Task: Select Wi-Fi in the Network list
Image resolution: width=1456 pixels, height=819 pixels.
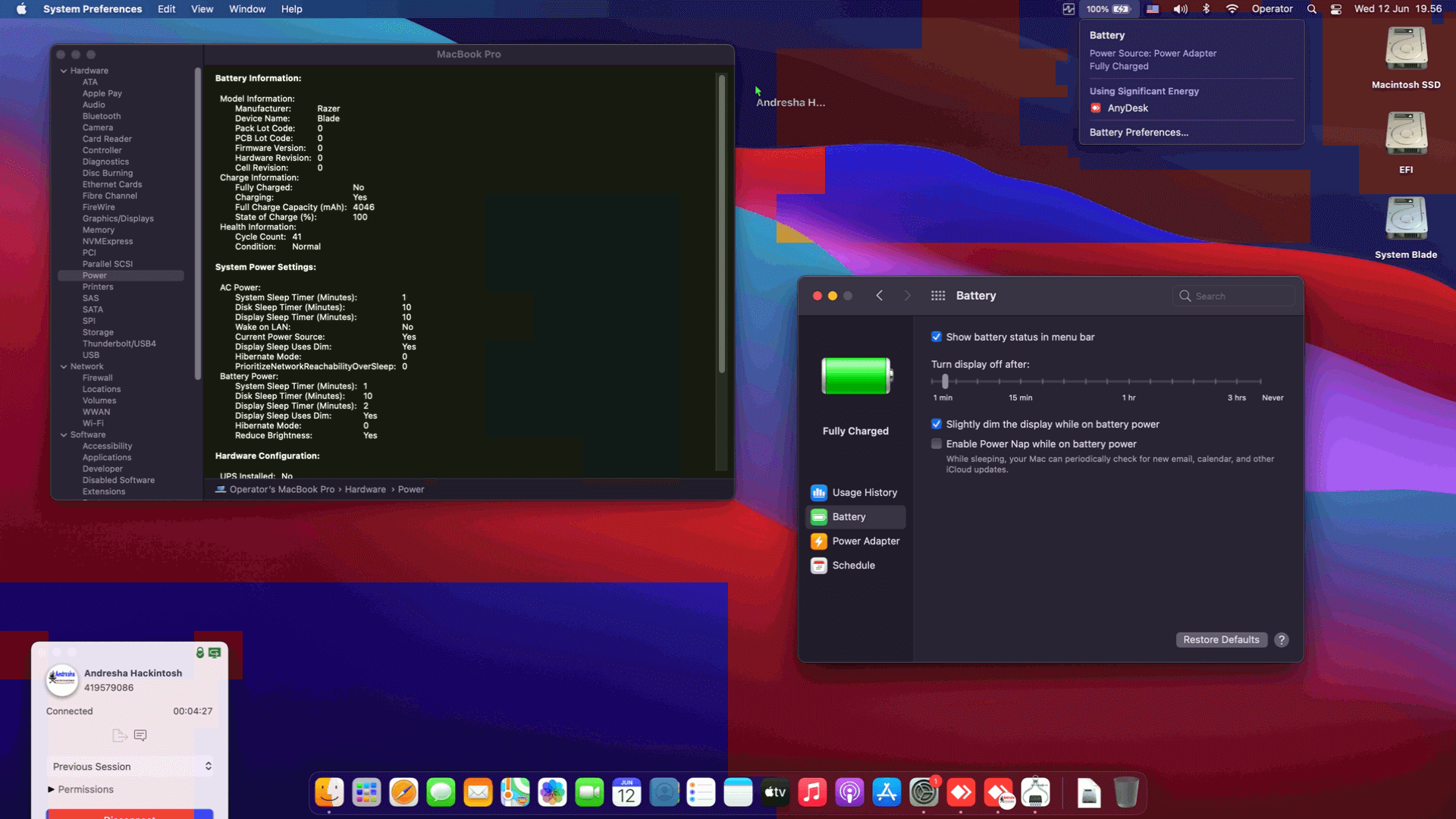Action: pyautogui.click(x=93, y=423)
